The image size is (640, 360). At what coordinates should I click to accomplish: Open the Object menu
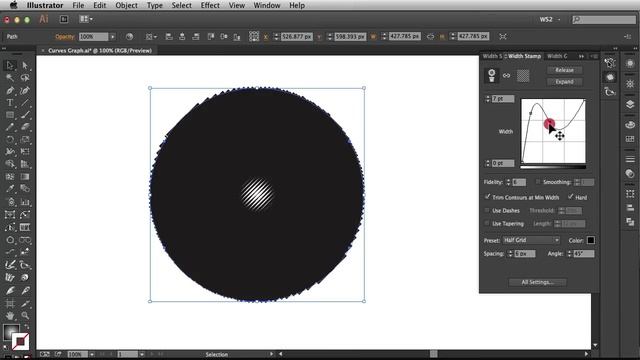tap(127, 5)
